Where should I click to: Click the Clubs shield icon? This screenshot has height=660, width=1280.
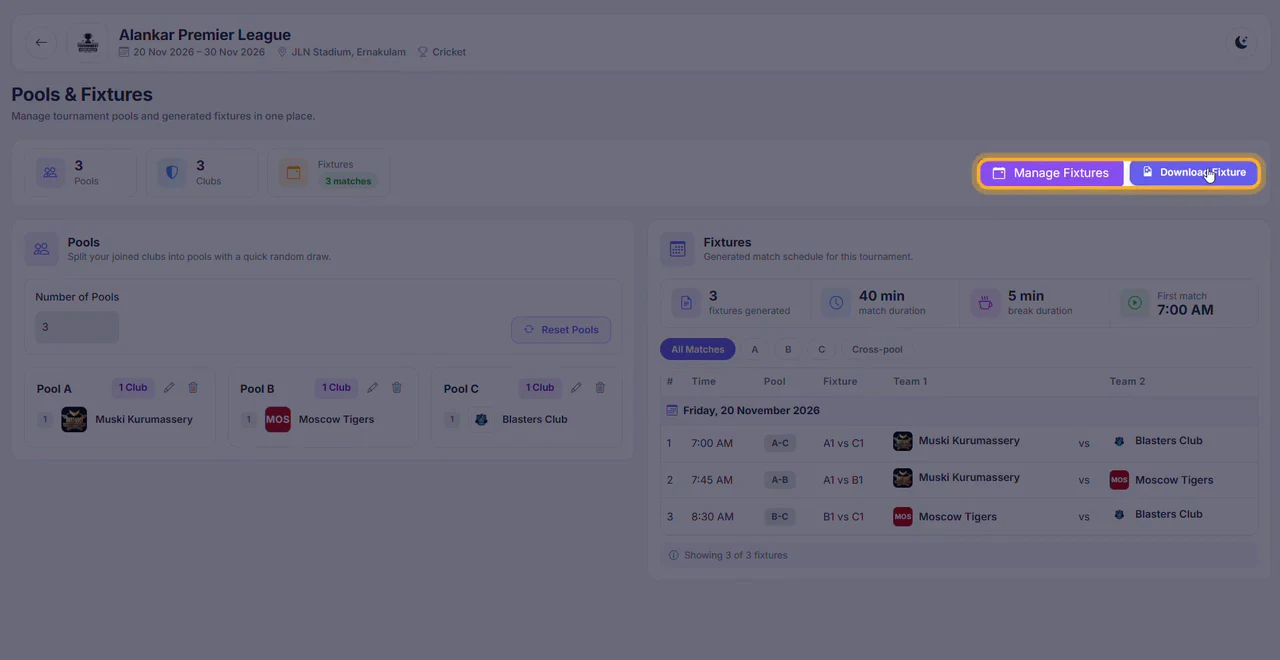(172, 173)
